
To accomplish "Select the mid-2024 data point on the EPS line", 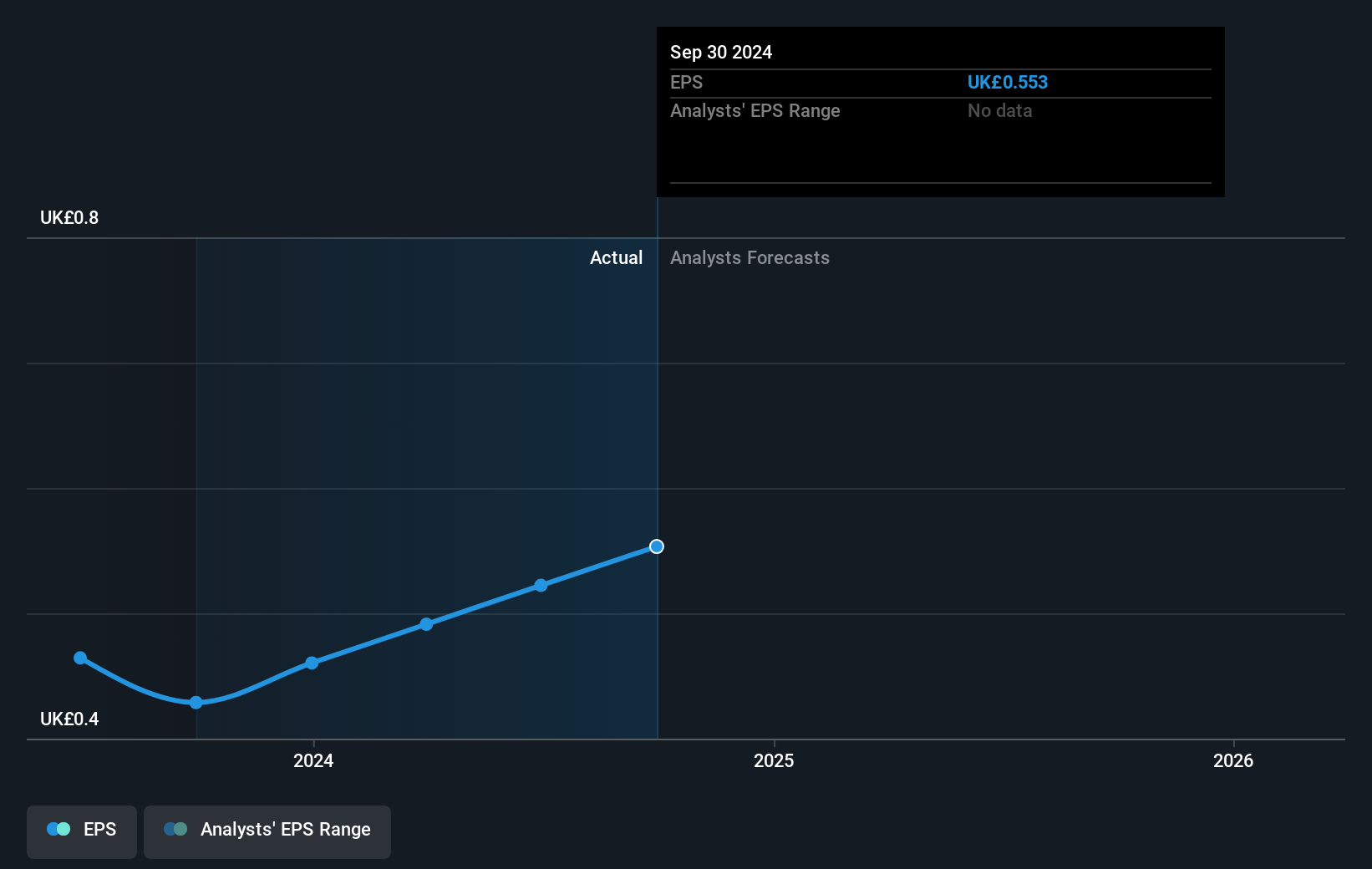I will pyautogui.click(x=426, y=623).
